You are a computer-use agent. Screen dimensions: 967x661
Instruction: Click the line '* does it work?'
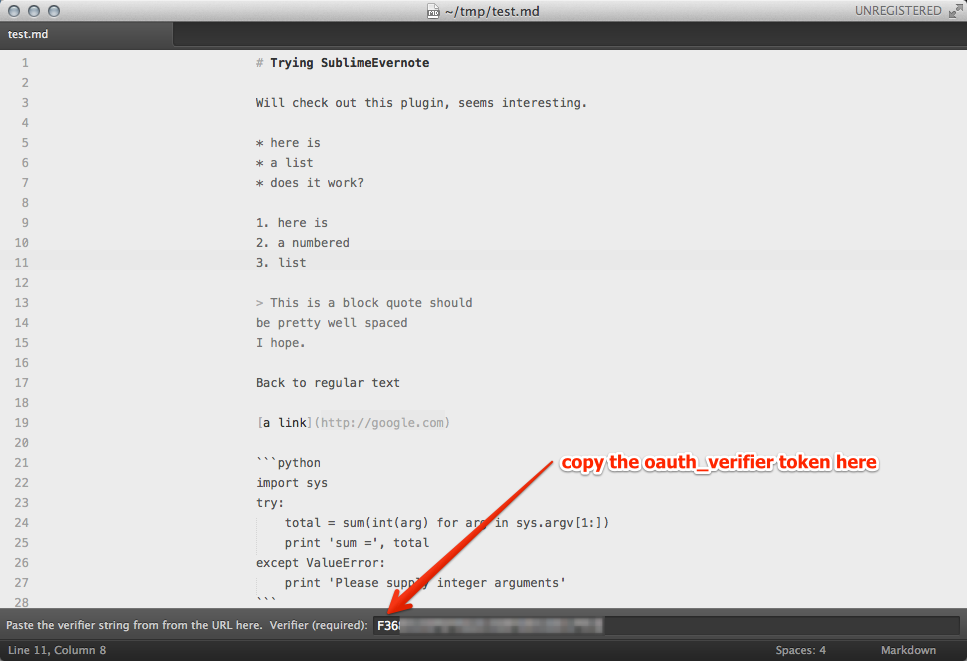(310, 183)
